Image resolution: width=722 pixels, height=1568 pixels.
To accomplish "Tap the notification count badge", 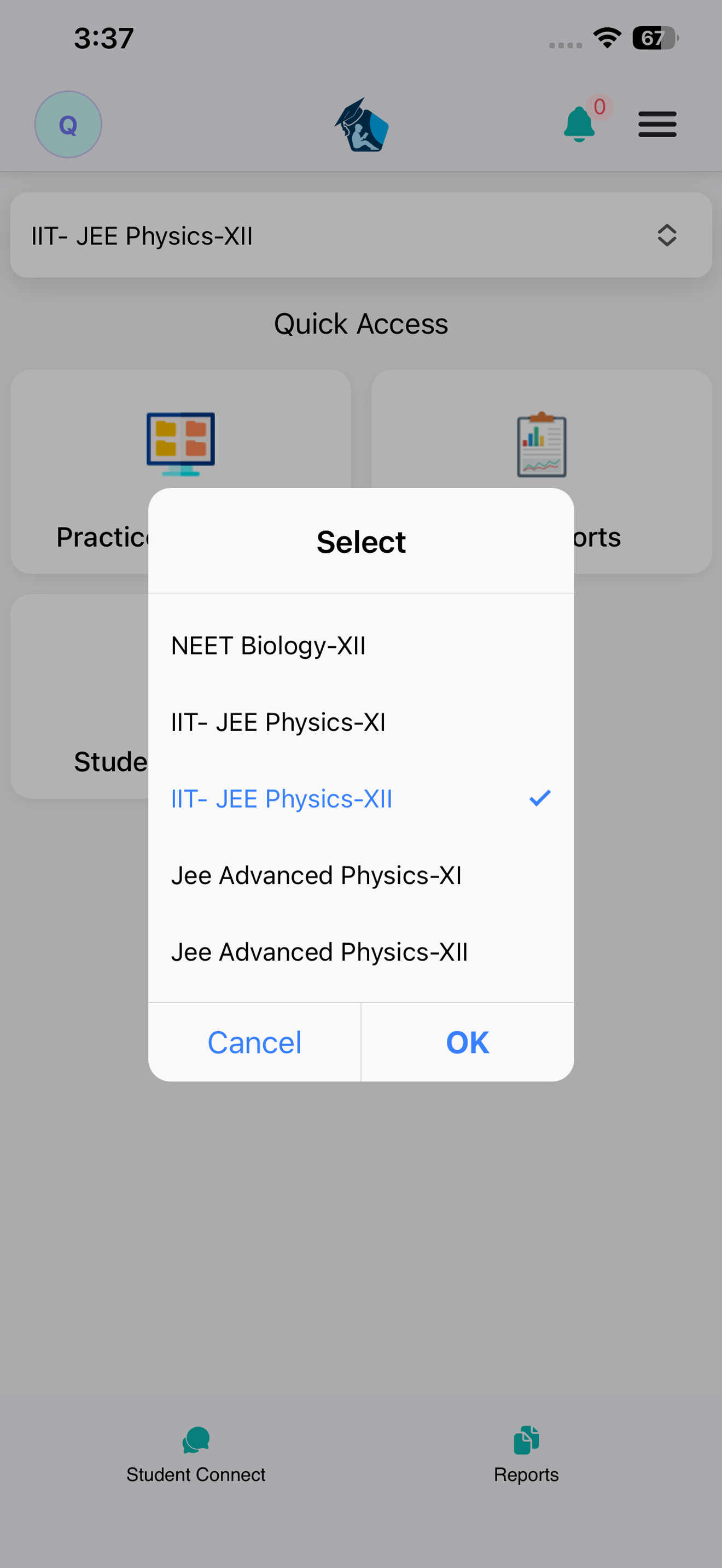I will click(x=599, y=107).
